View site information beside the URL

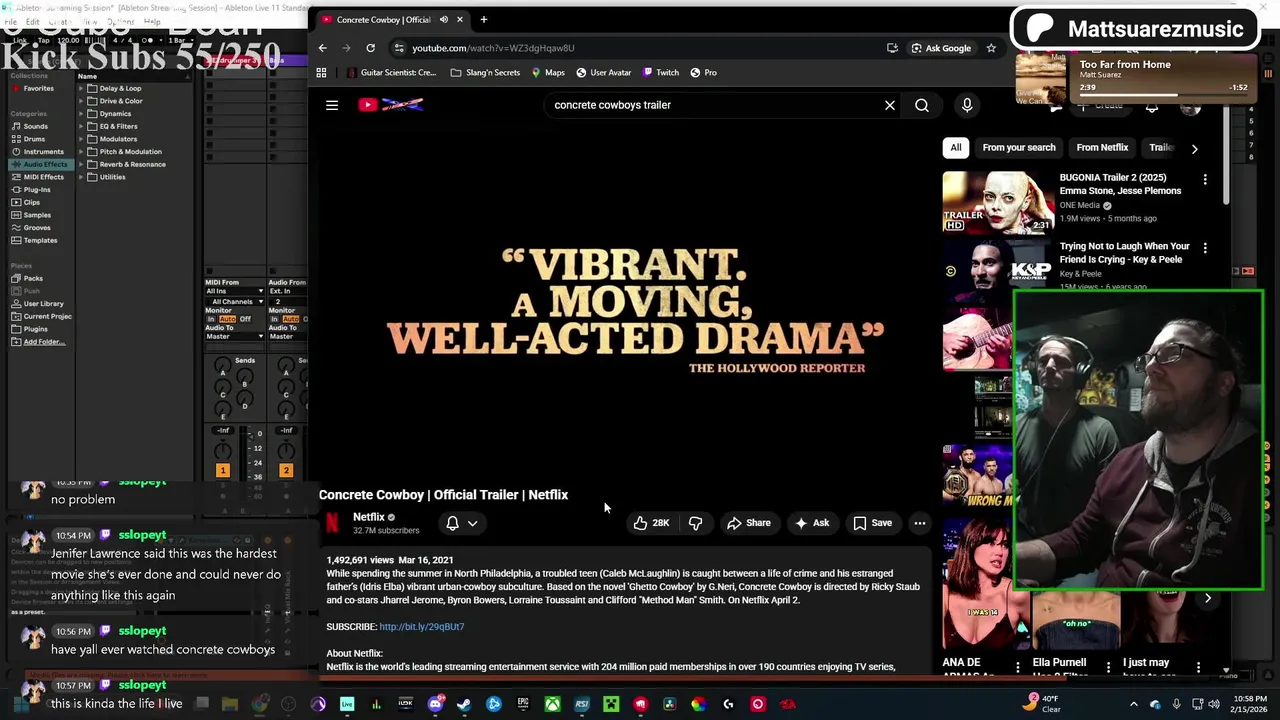399,48
